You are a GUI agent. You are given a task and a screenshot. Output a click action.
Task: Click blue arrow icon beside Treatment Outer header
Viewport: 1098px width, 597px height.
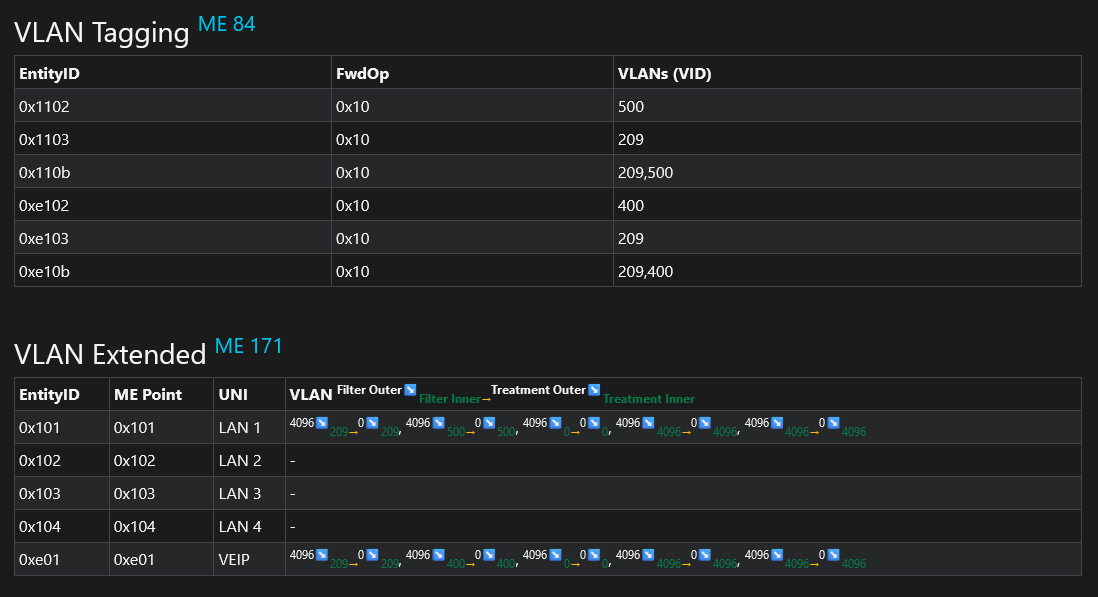[594, 390]
